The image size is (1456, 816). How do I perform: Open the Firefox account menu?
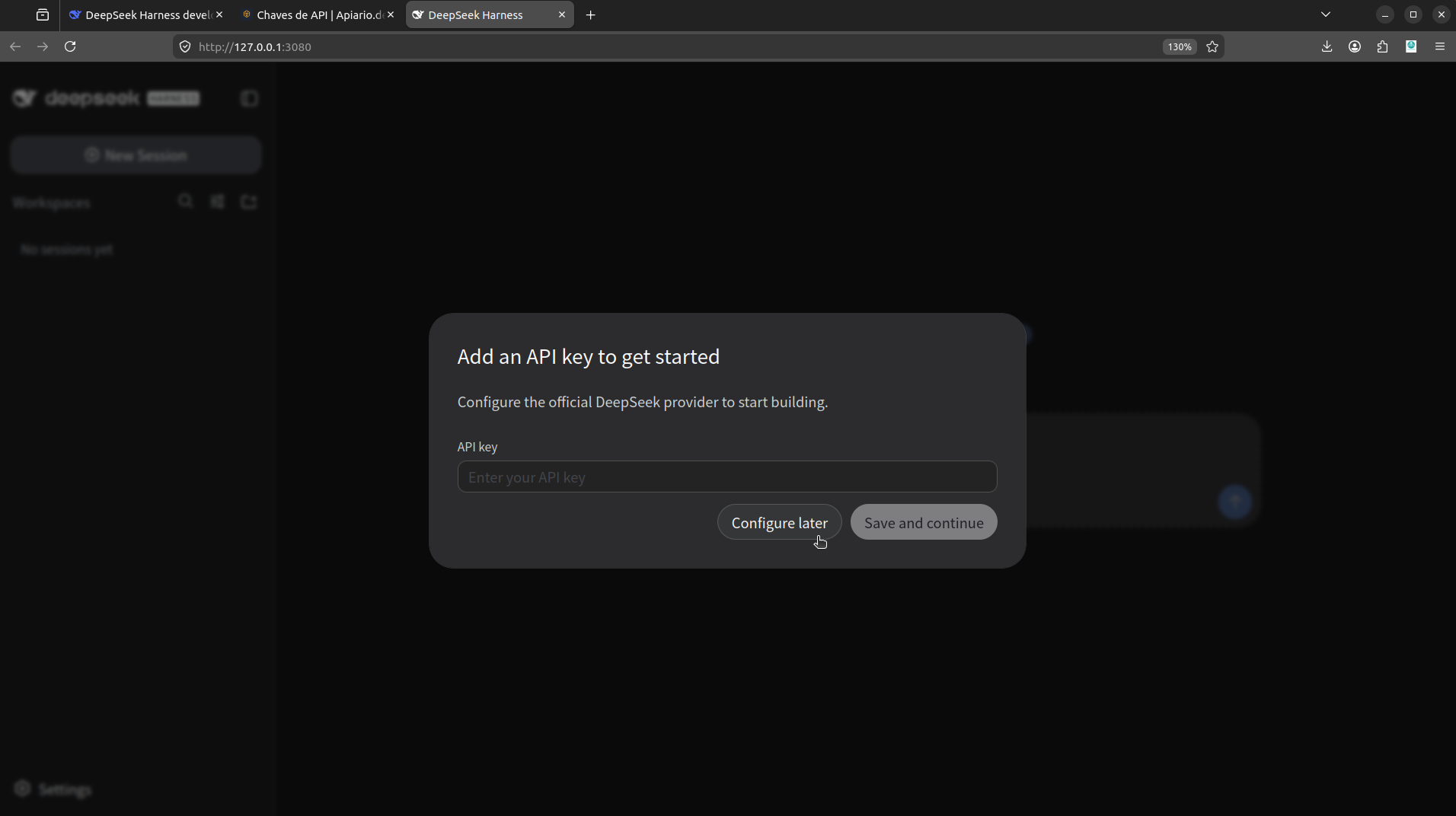(x=1355, y=46)
